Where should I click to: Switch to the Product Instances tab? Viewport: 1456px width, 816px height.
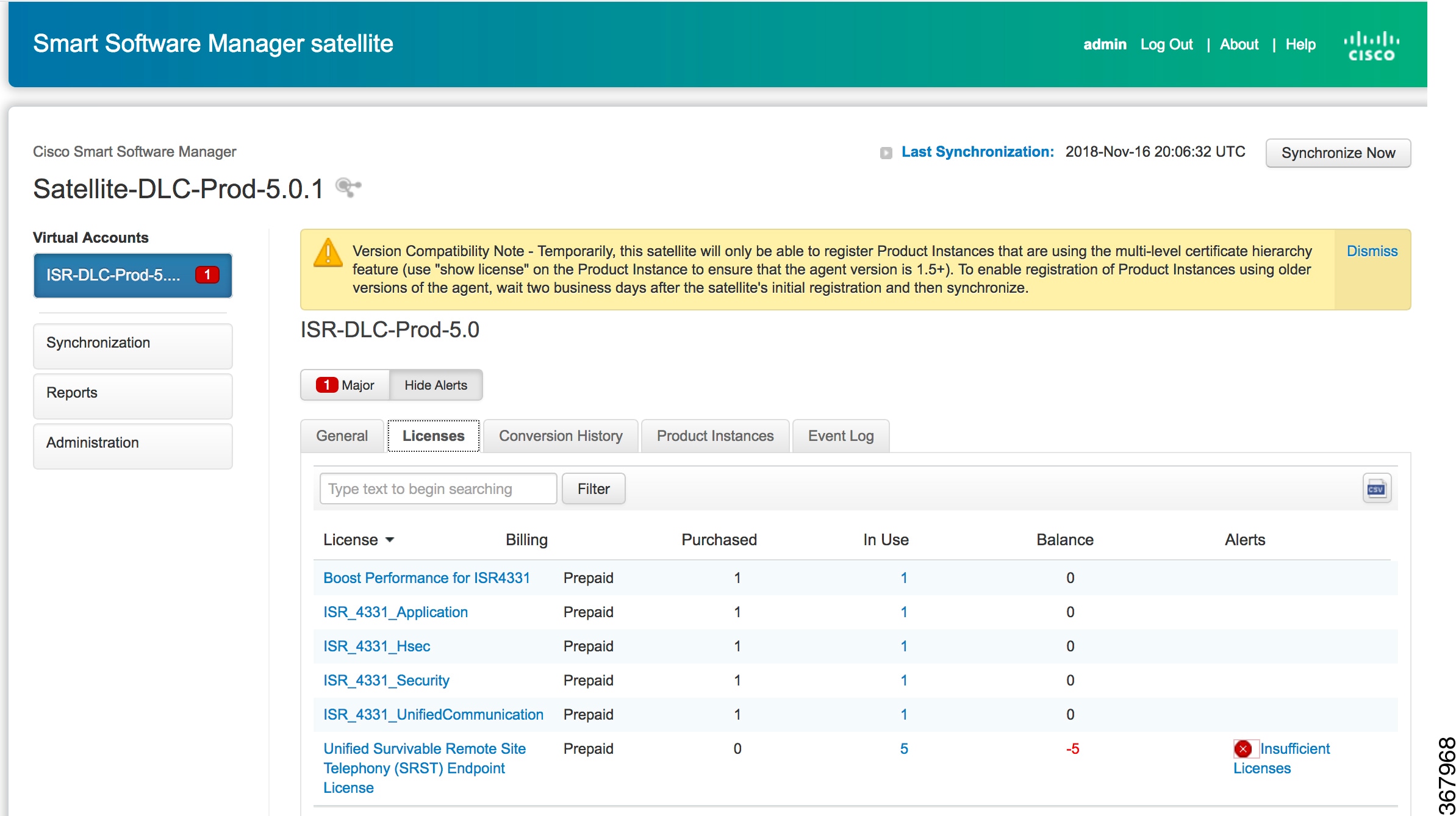pos(714,435)
